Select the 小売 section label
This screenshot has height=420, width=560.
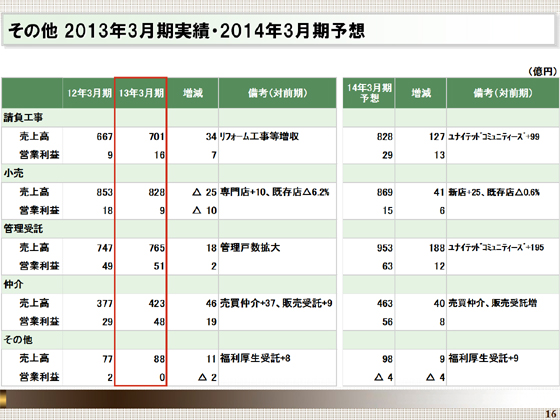14,173
